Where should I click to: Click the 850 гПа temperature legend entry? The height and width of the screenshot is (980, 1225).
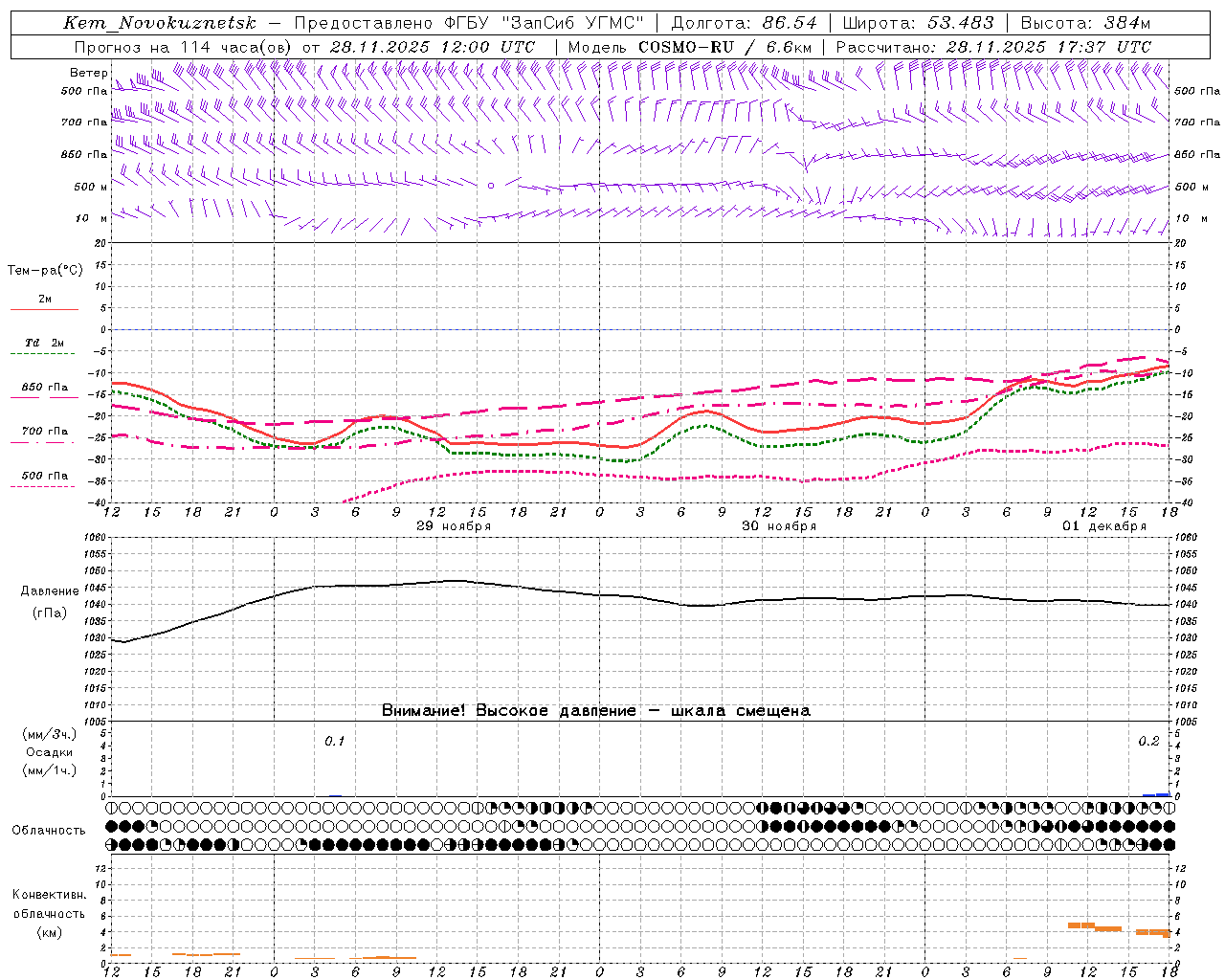(x=45, y=388)
